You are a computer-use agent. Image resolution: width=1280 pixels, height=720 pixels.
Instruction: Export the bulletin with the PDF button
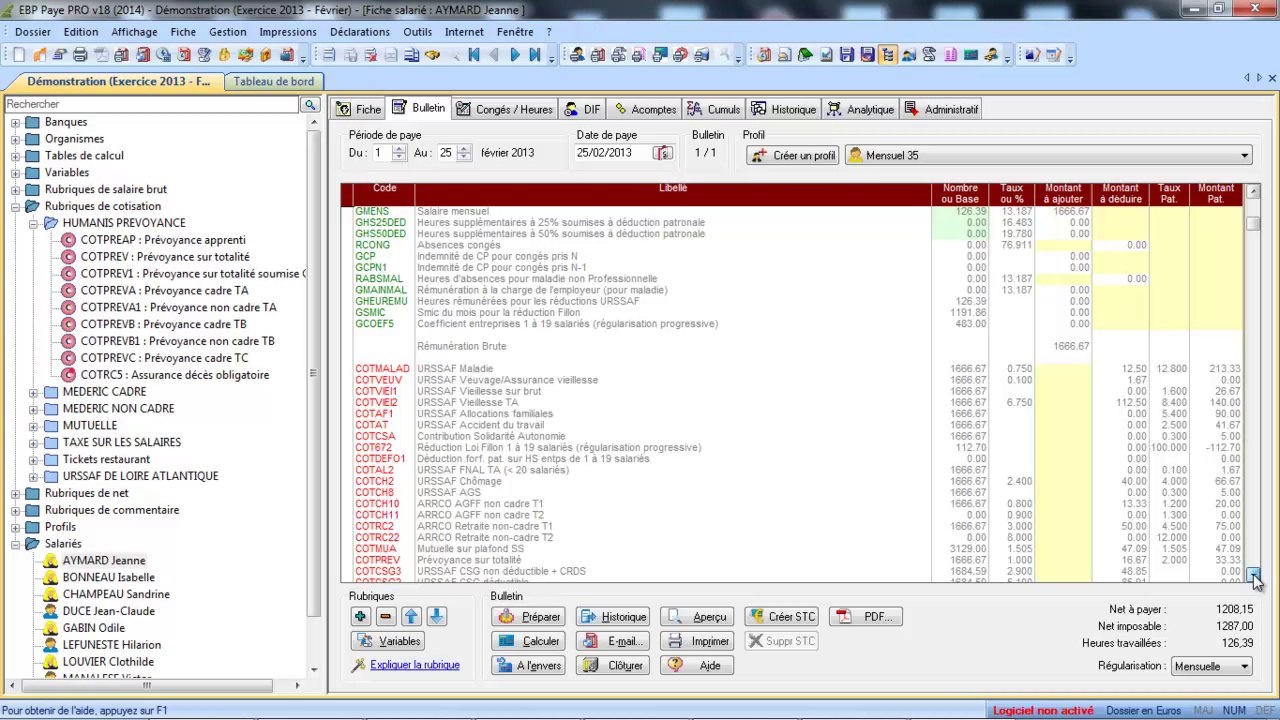click(866, 617)
